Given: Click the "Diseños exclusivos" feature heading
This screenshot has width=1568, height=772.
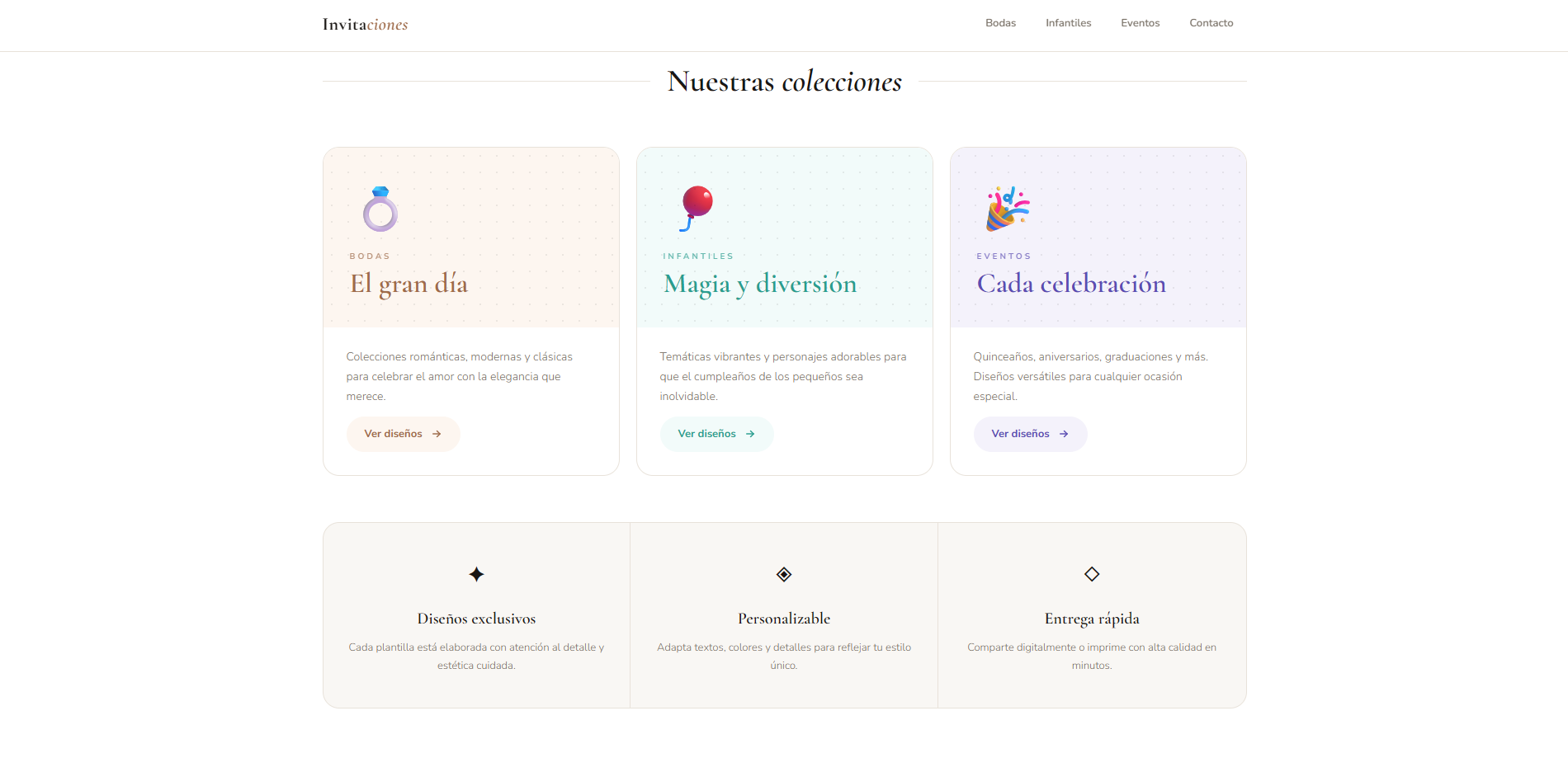Looking at the screenshot, I should click(476, 619).
